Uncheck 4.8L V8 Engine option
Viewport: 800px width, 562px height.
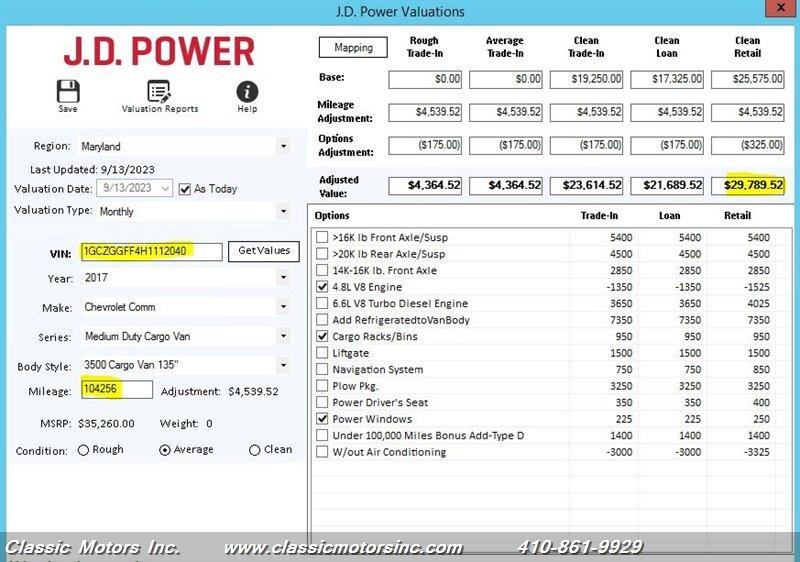pos(322,287)
